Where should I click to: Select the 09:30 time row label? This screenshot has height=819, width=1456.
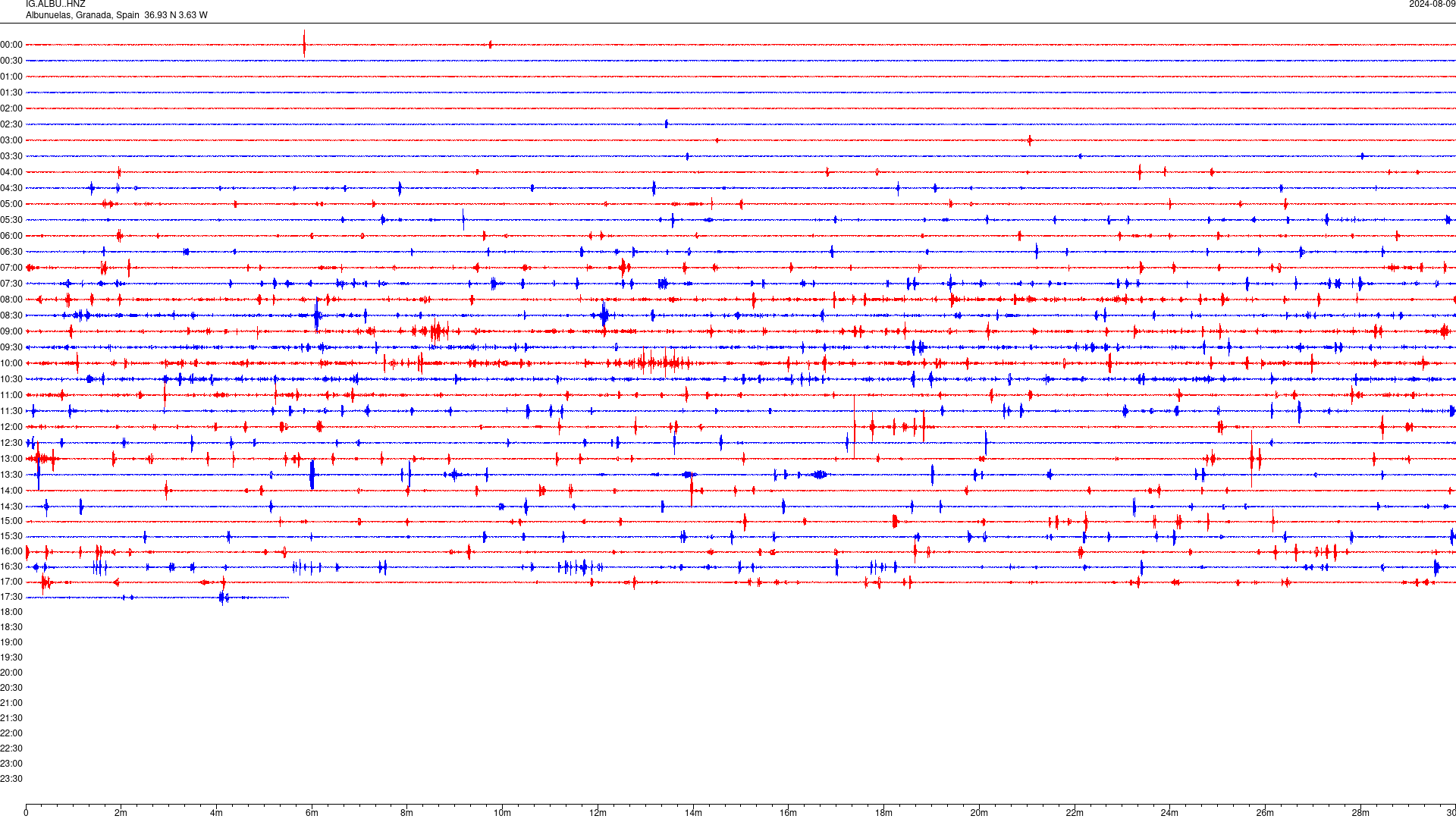[11, 347]
